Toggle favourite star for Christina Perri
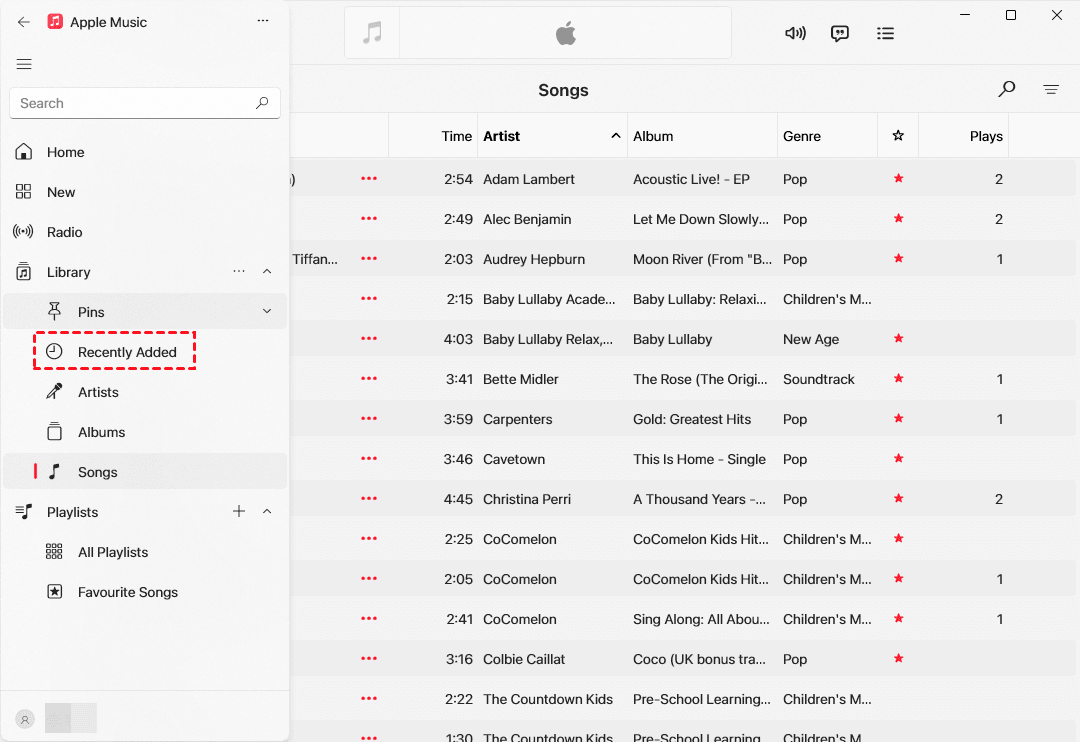 click(x=898, y=498)
